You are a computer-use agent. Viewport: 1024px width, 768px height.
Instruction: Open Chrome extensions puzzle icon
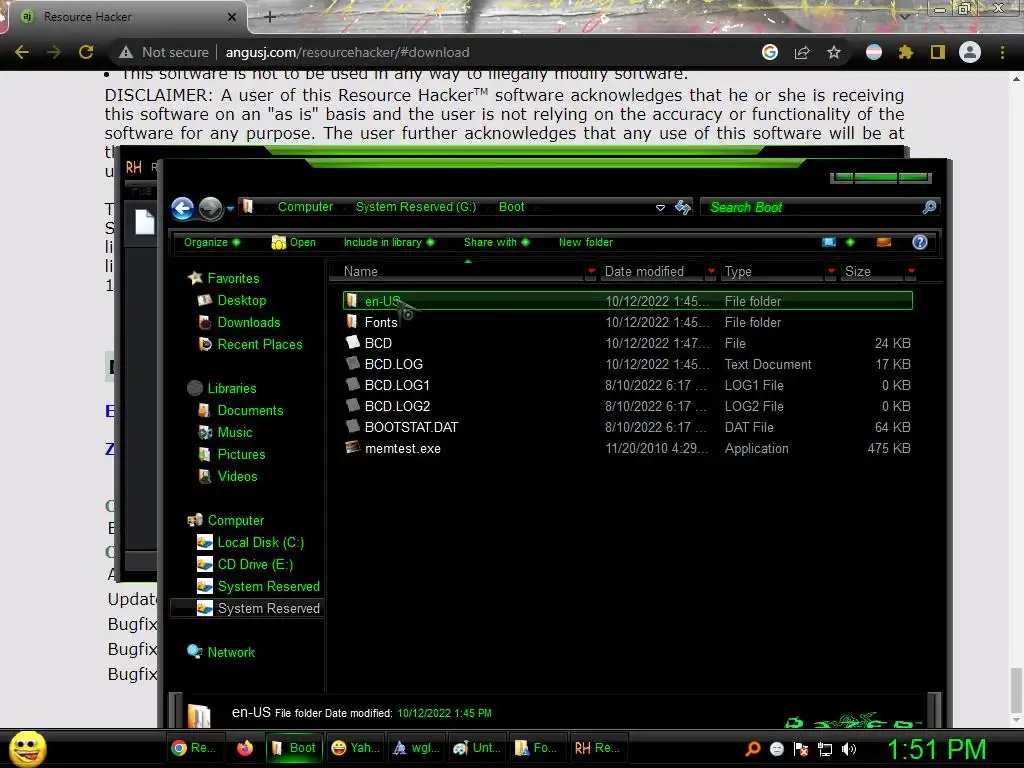906,52
